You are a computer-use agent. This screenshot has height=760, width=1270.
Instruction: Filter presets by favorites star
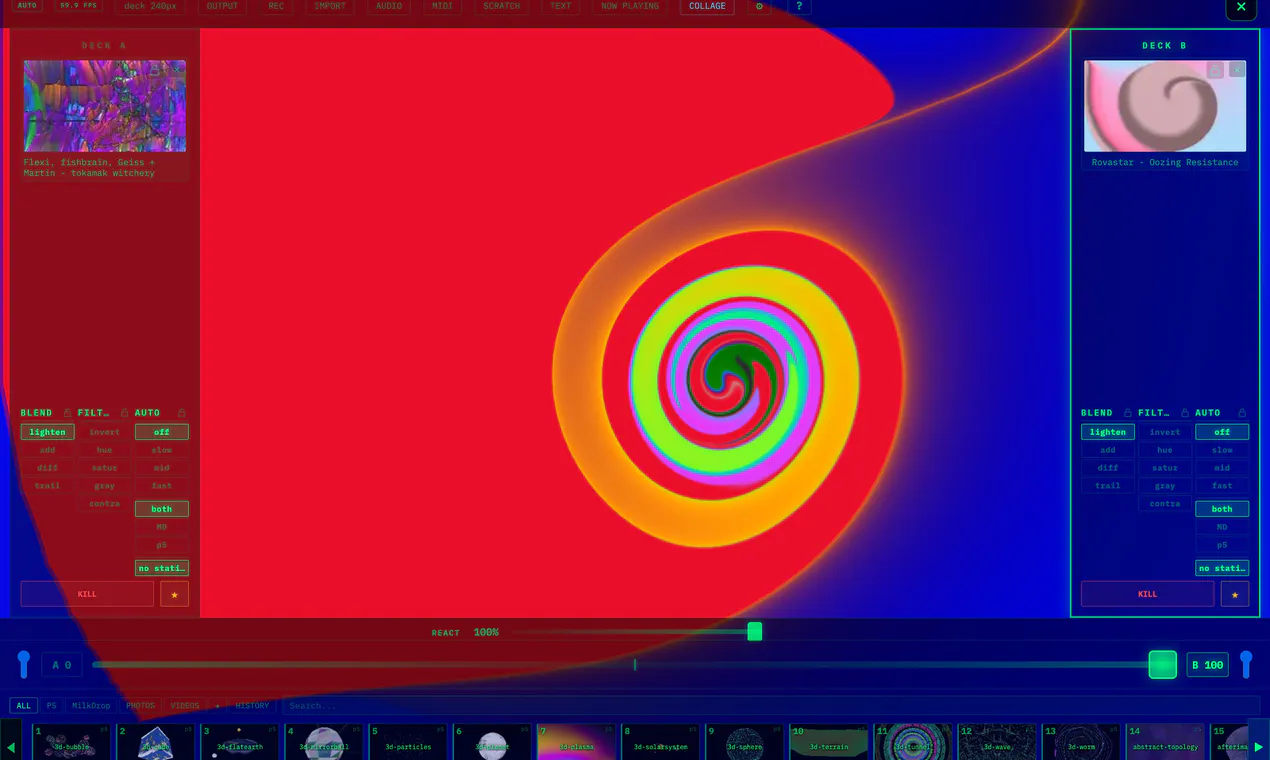pos(217,706)
